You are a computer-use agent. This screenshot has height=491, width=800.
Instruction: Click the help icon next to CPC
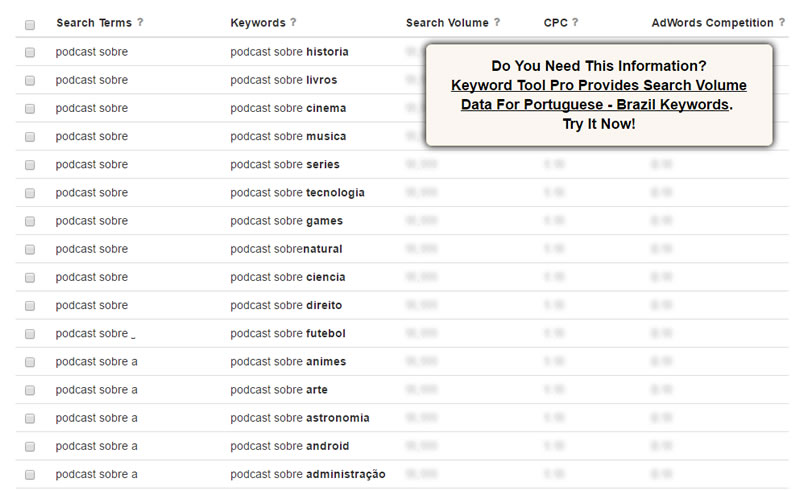point(575,22)
